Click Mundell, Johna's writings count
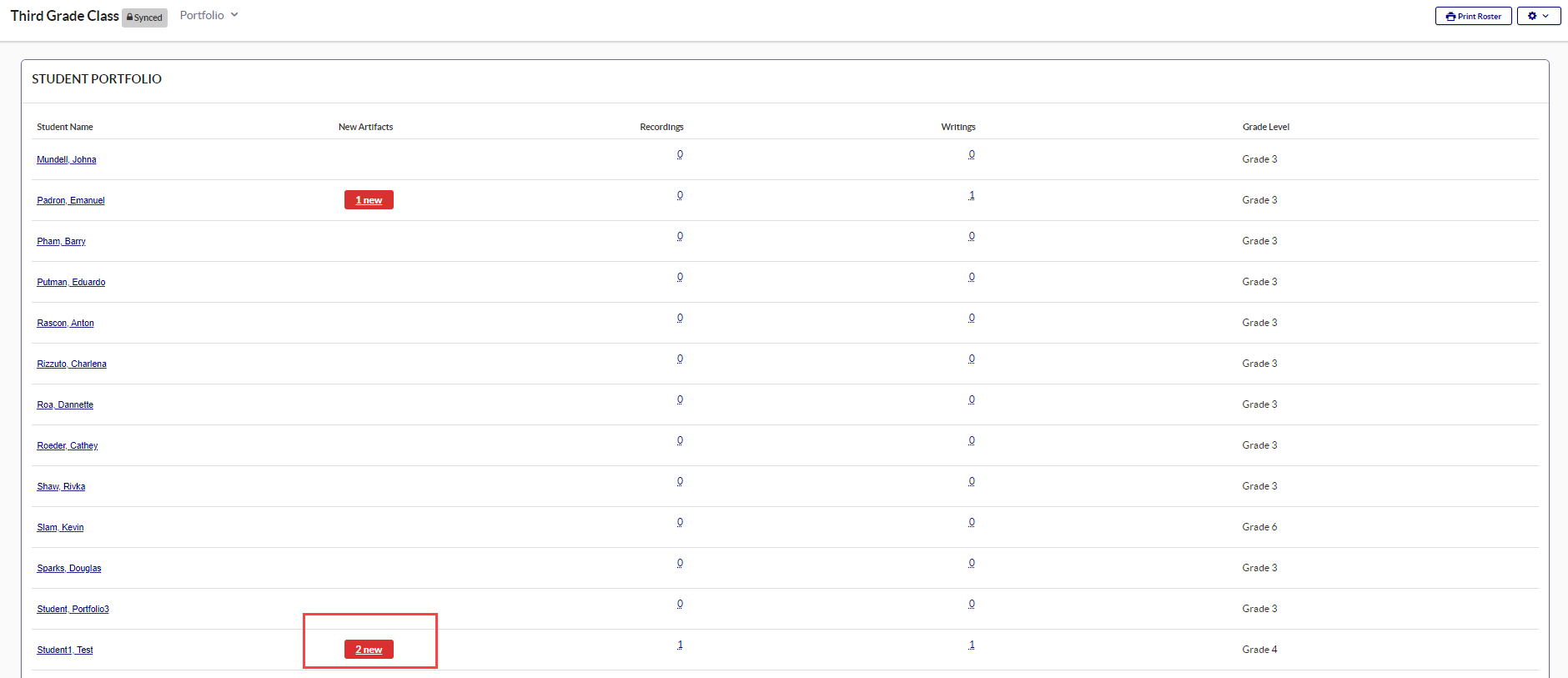 pyautogui.click(x=972, y=154)
